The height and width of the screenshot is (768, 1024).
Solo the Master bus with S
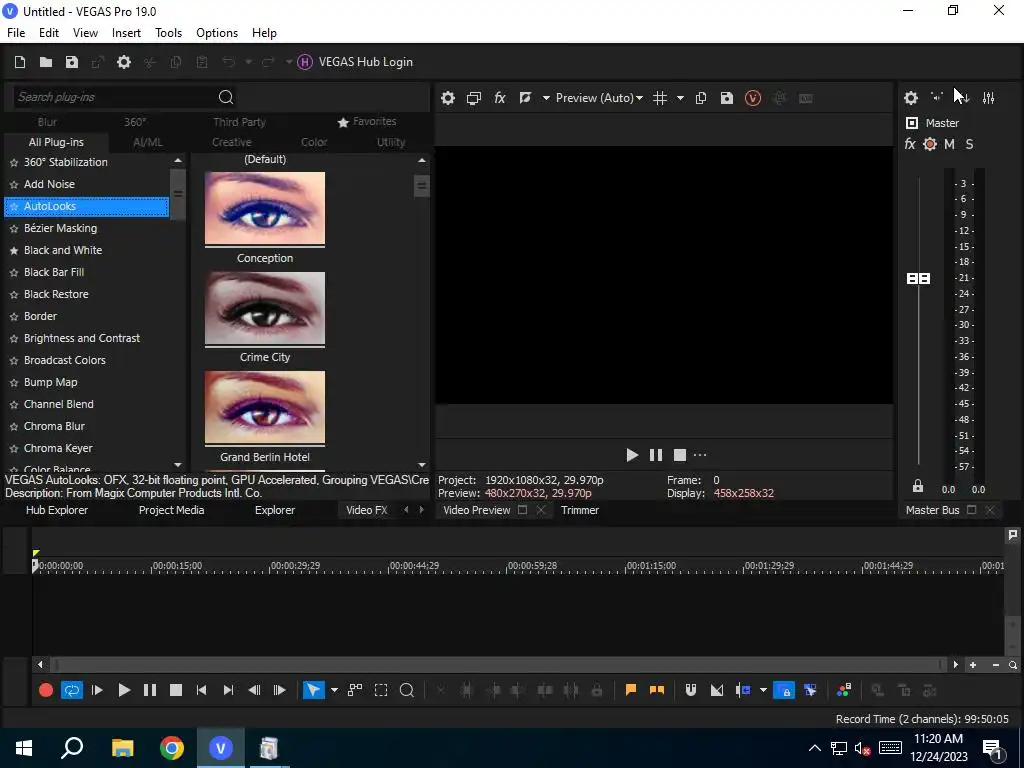[x=969, y=144]
